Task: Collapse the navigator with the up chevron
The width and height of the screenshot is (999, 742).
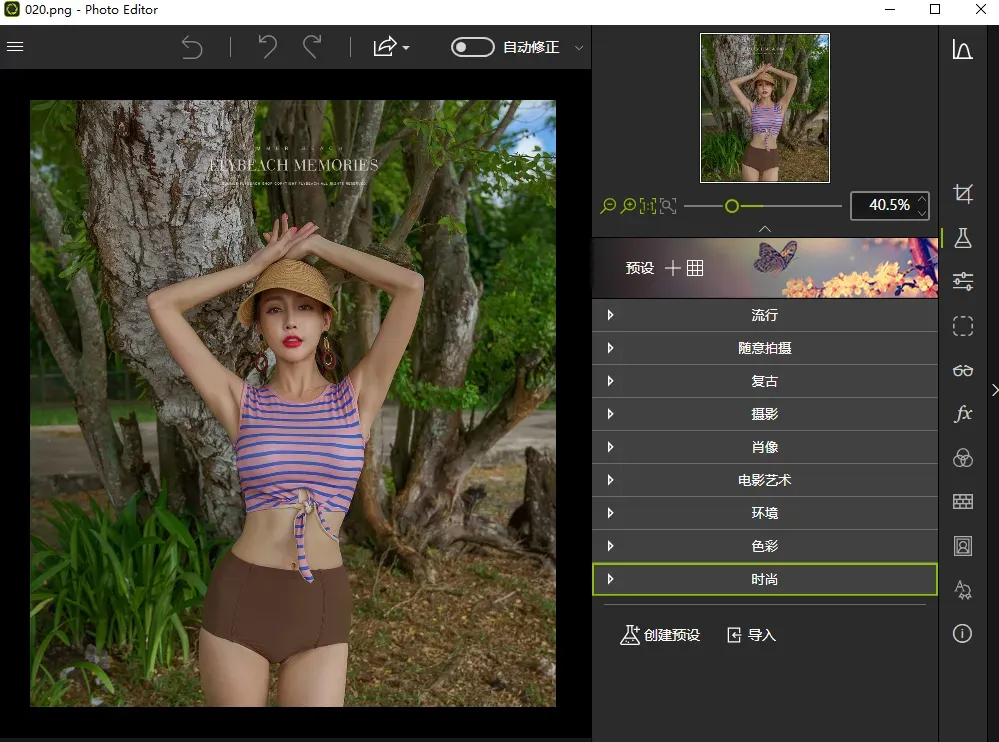Action: tap(765, 229)
